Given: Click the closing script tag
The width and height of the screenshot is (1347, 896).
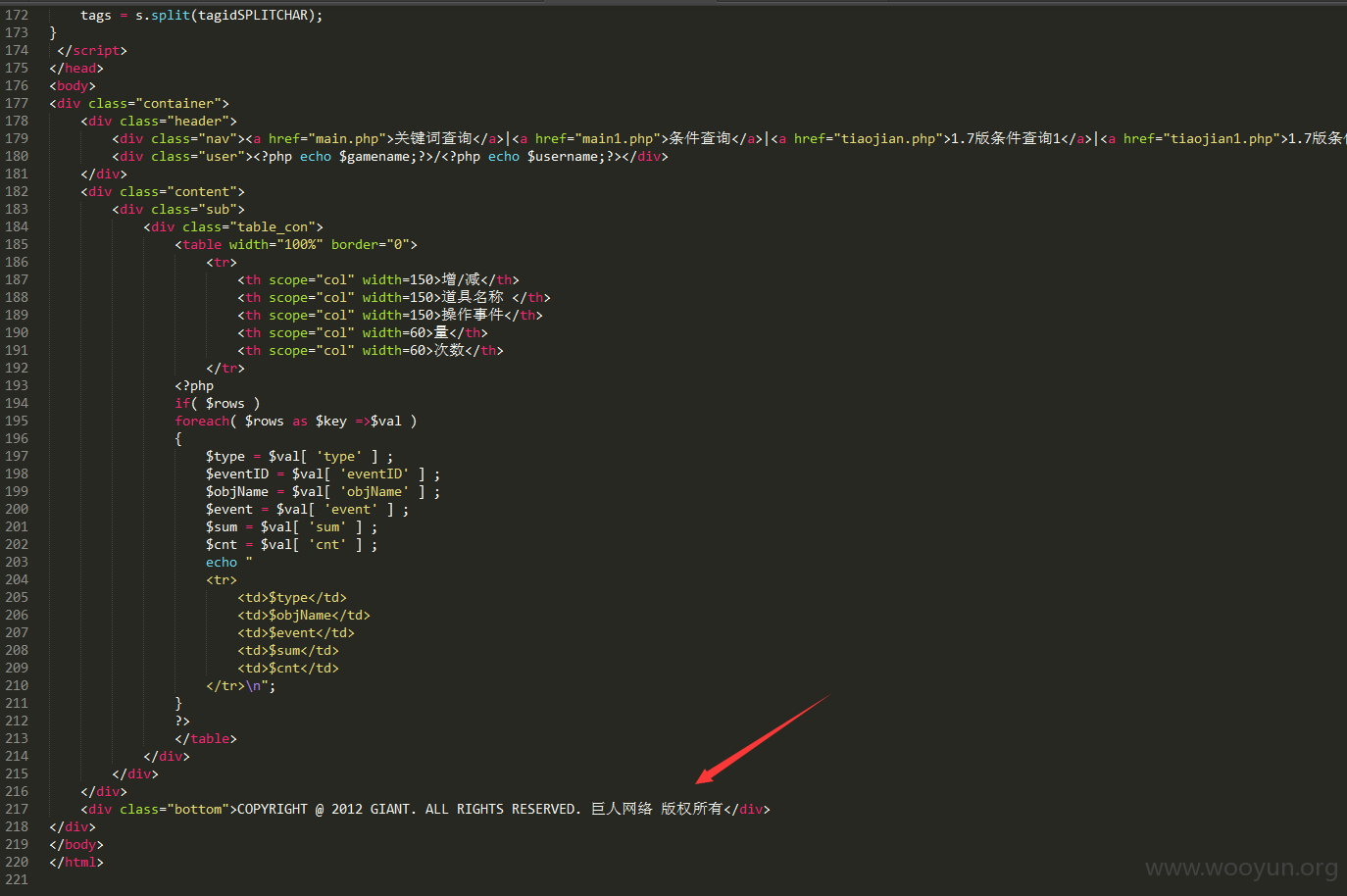Looking at the screenshot, I should point(92,50).
